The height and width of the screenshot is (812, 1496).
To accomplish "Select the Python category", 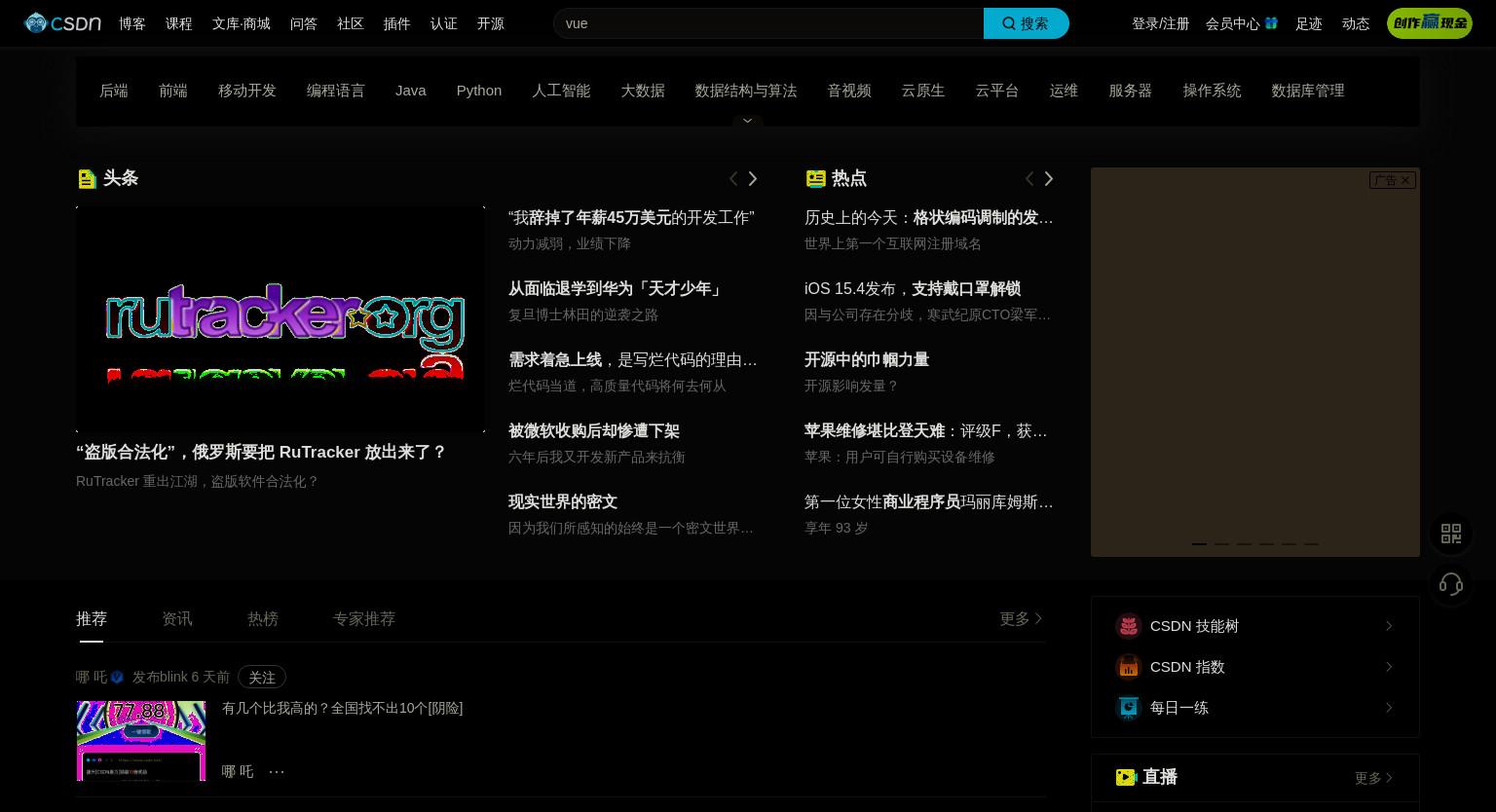I will pos(479,91).
